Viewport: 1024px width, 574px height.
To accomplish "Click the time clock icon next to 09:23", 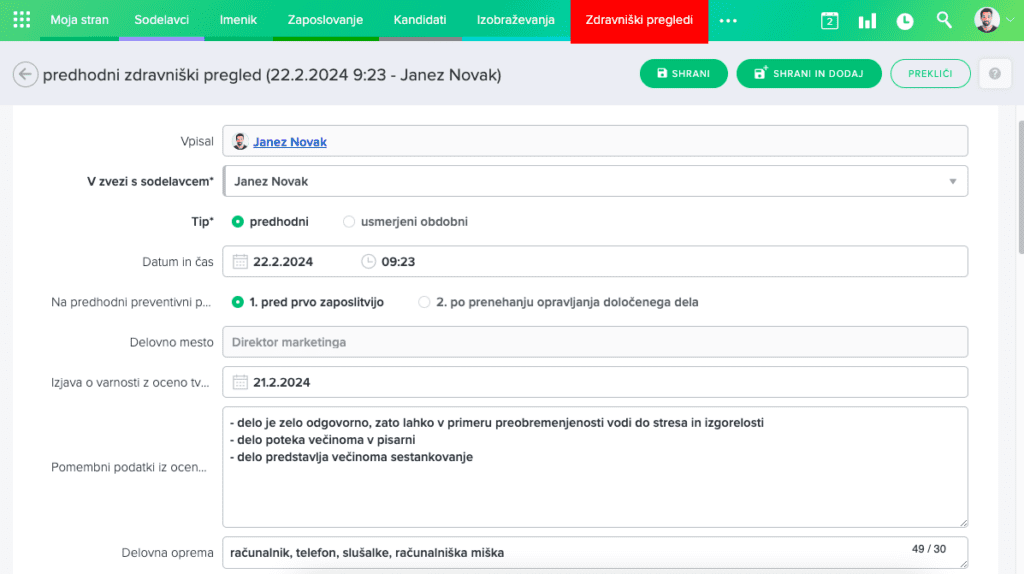I will 368,262.
